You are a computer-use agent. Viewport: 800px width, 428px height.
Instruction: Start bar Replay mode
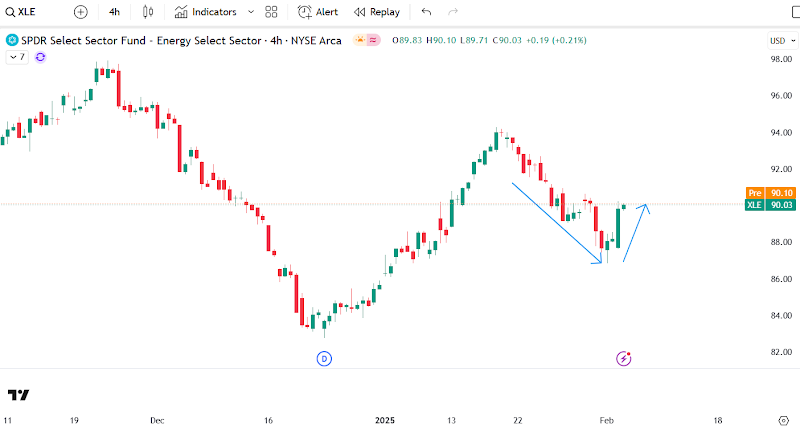click(x=377, y=12)
